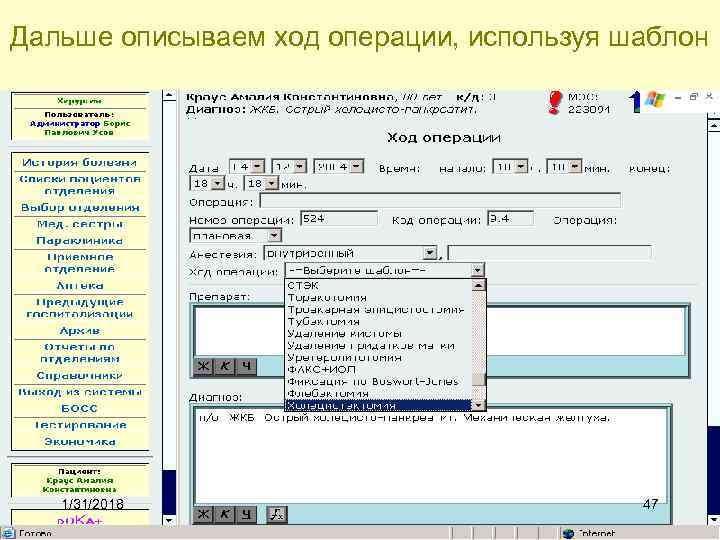
Task: Click the italic К button under Диагноз
Action: coord(225,514)
